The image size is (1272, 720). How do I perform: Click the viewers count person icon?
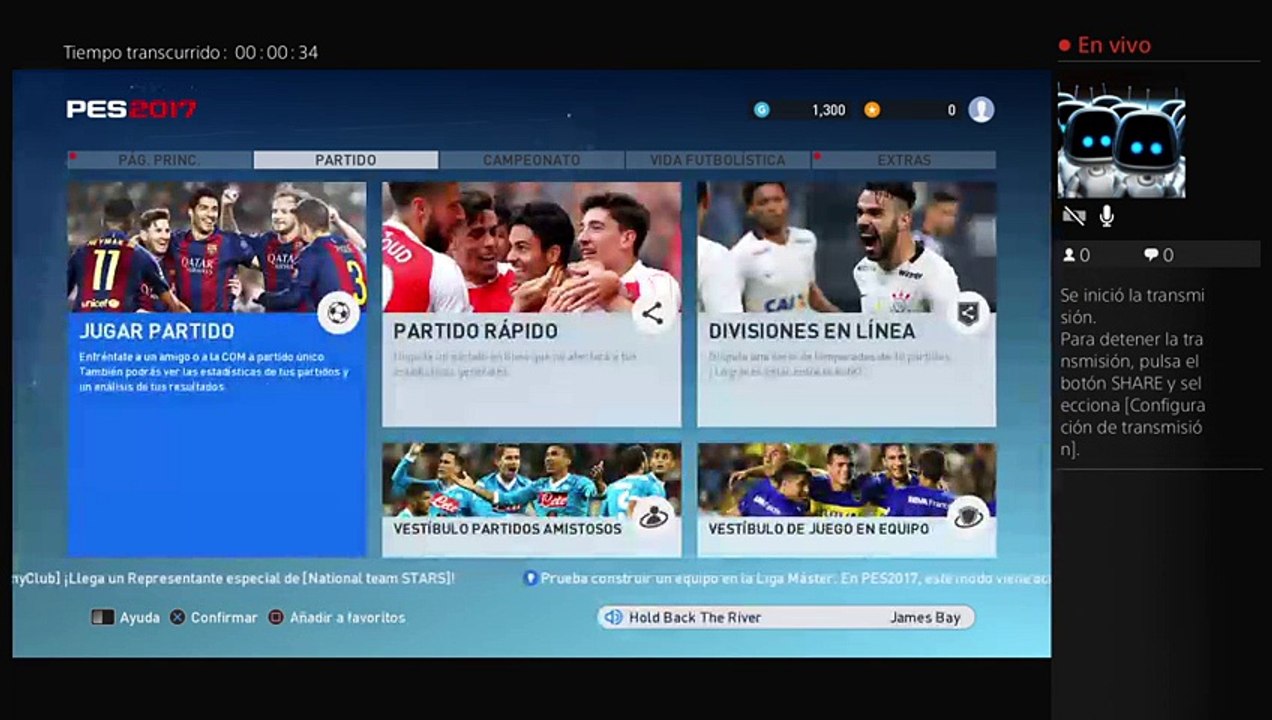[1069, 255]
